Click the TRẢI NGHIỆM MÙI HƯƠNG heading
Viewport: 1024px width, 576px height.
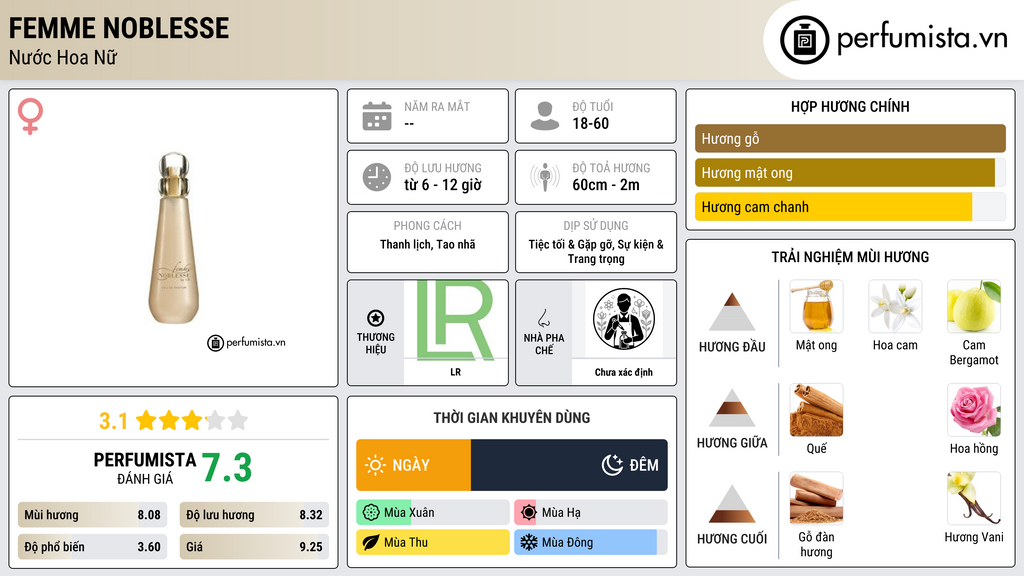[850, 257]
